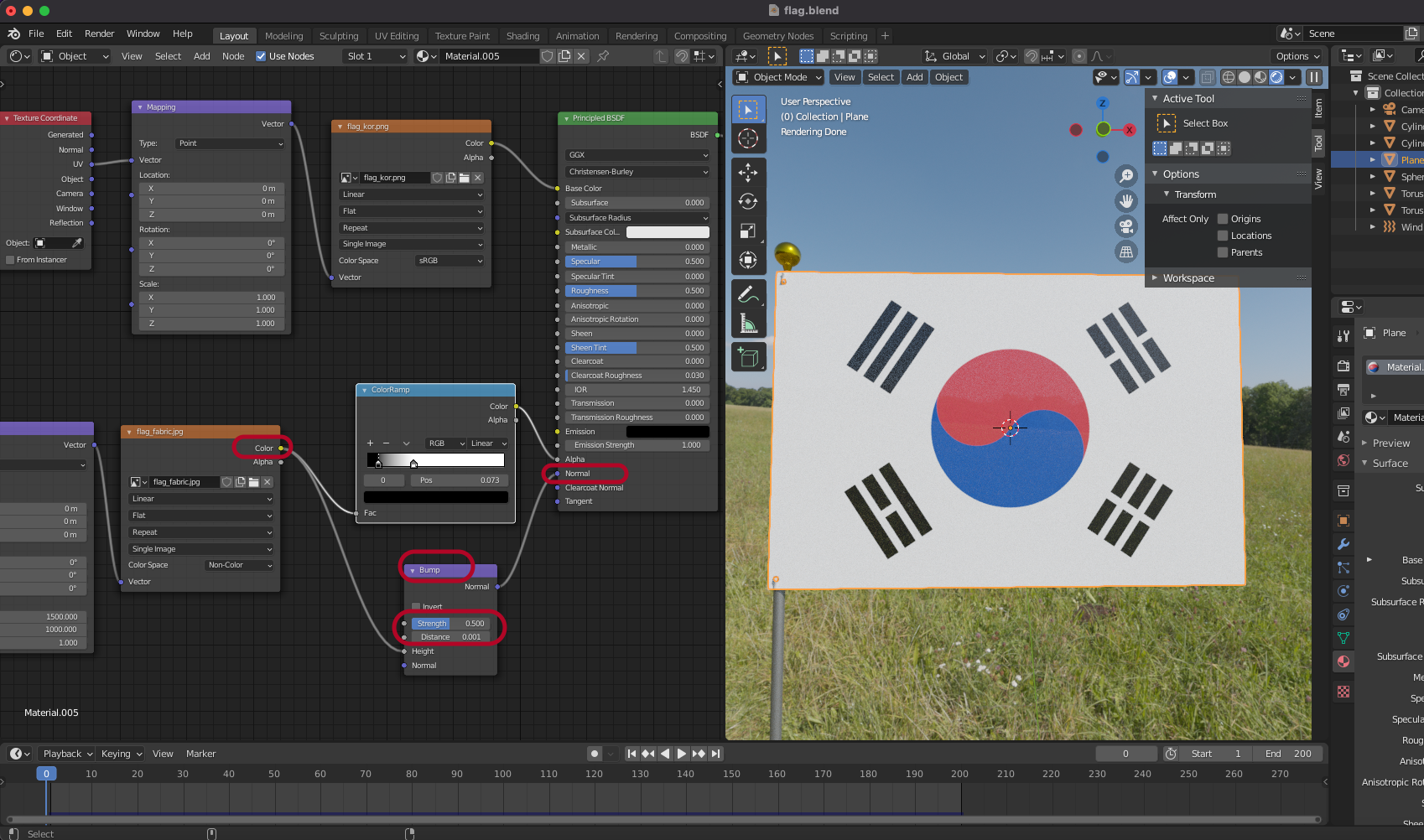
Task: Switch to material preview shading
Action: click(x=1260, y=77)
